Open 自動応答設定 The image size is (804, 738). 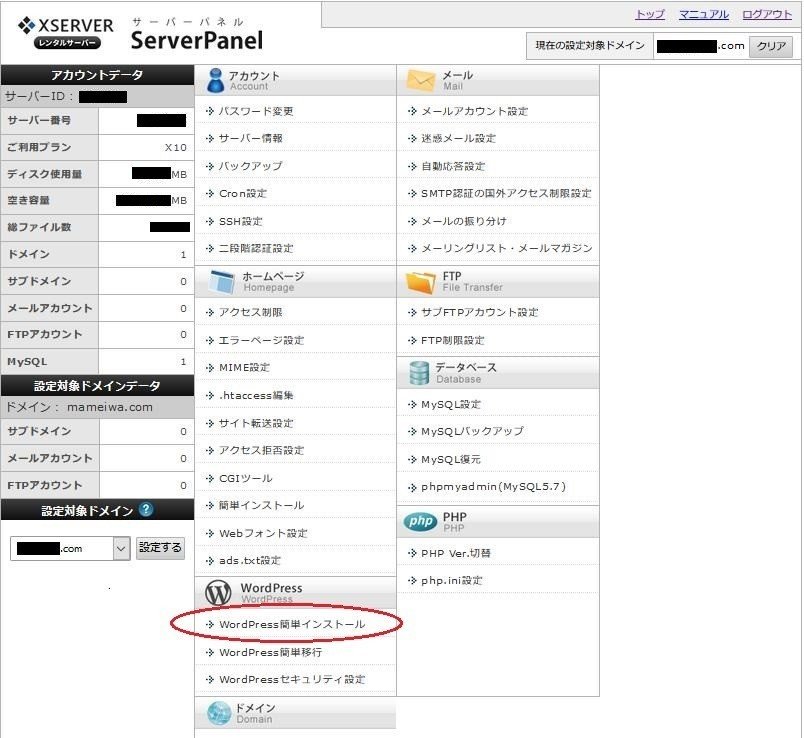453,166
